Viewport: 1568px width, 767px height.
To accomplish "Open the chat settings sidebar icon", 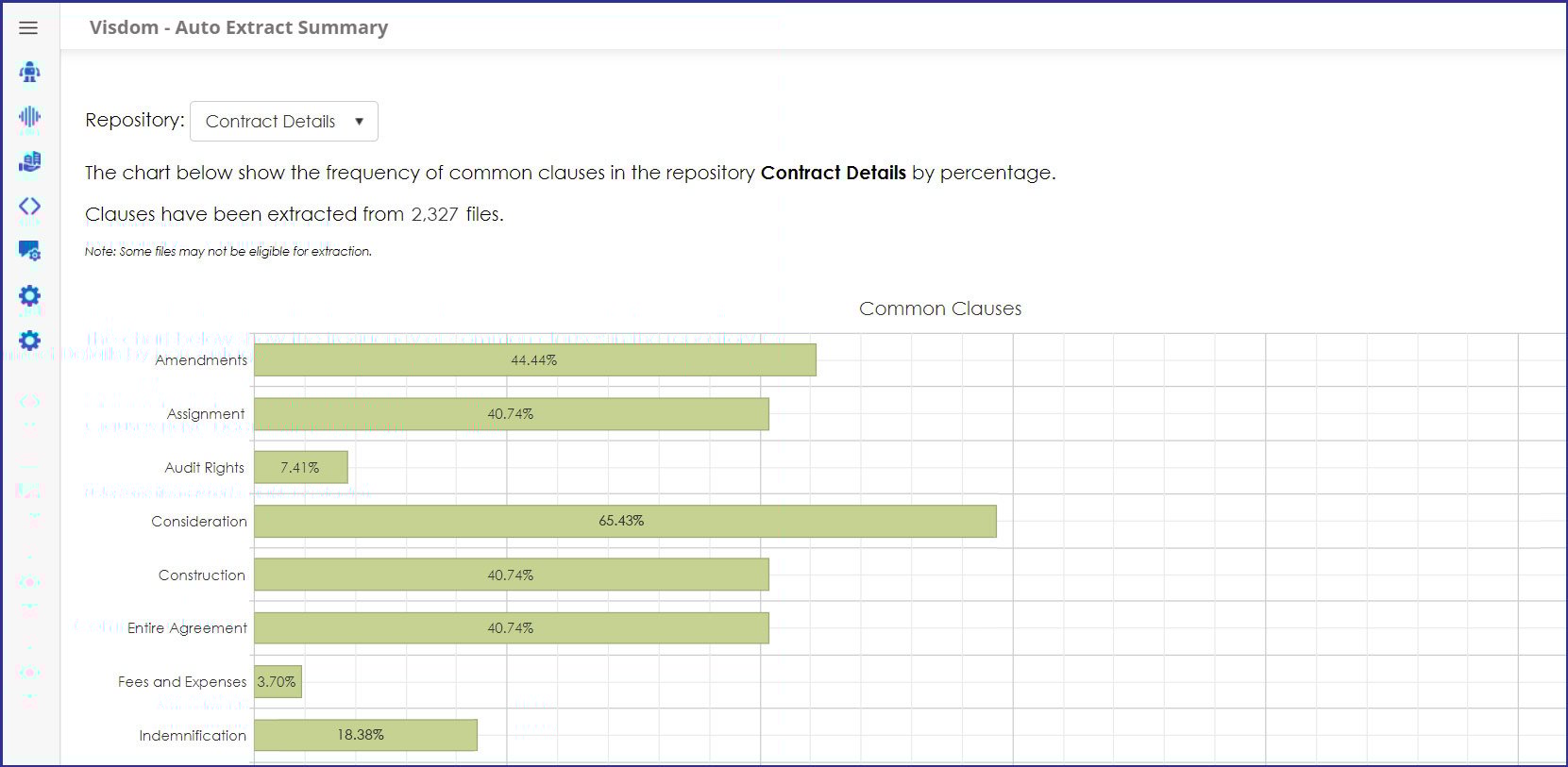I will point(29,251).
